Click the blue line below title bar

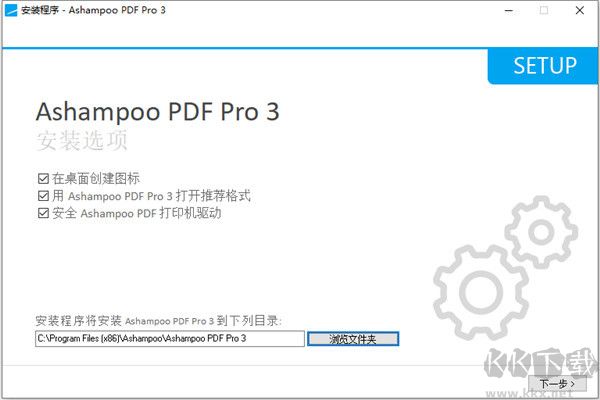tap(245, 48)
